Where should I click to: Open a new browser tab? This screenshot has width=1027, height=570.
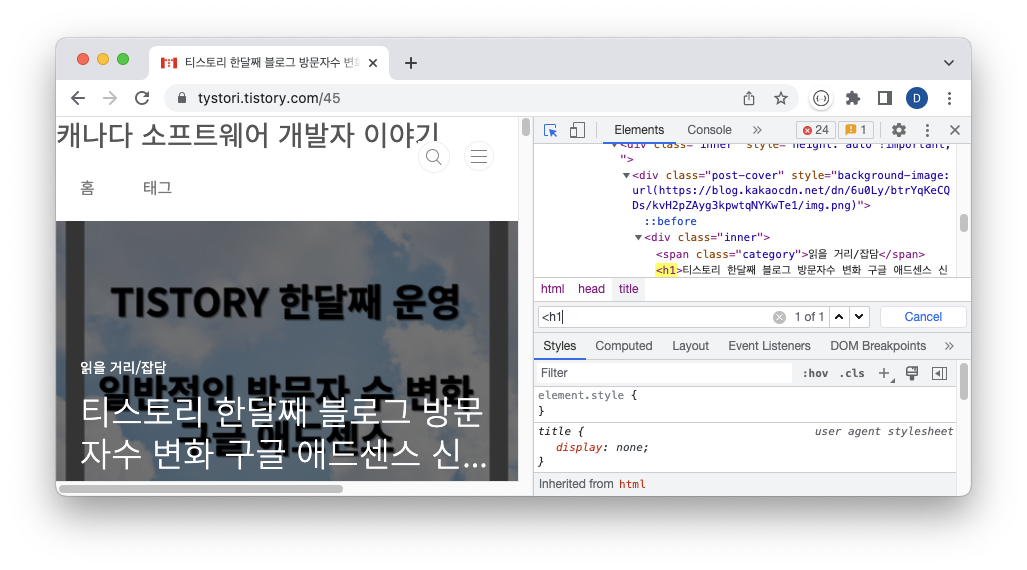point(411,63)
